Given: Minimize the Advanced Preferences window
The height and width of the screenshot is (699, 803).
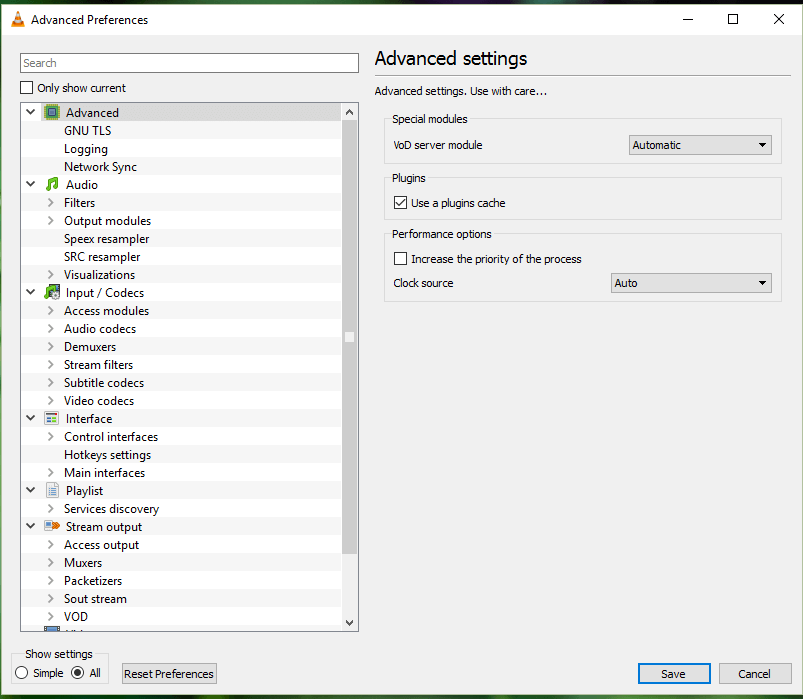Looking at the screenshot, I should click(x=688, y=19).
